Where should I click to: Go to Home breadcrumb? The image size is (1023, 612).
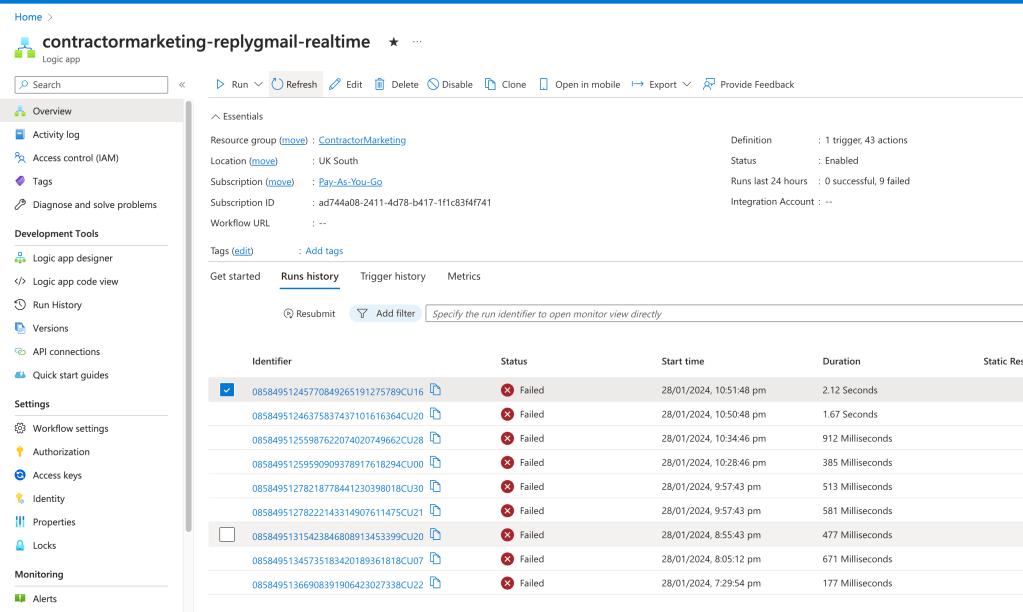[x=28, y=17]
